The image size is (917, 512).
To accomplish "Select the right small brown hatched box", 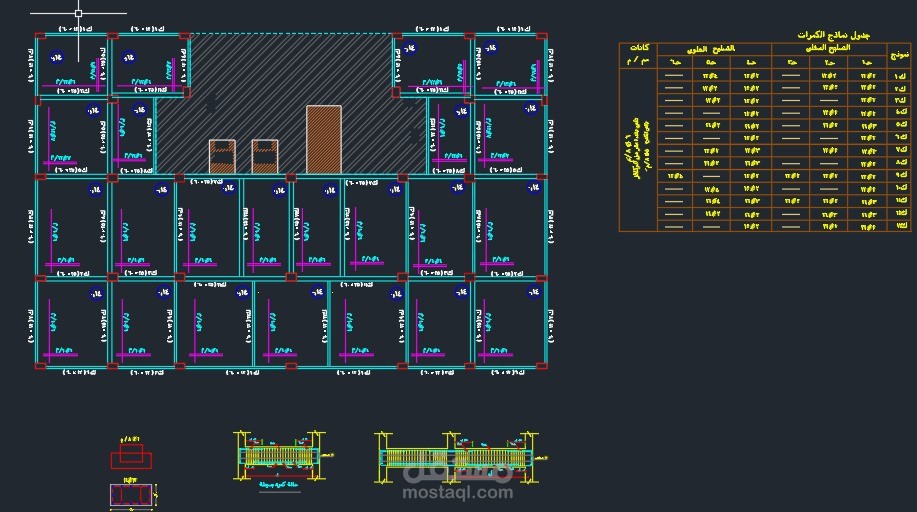I will pos(265,156).
